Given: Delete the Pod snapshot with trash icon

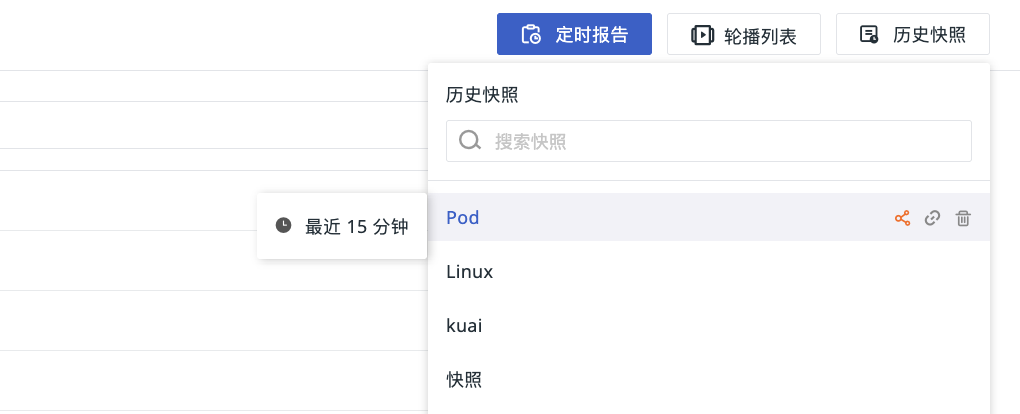Looking at the screenshot, I should [x=963, y=218].
